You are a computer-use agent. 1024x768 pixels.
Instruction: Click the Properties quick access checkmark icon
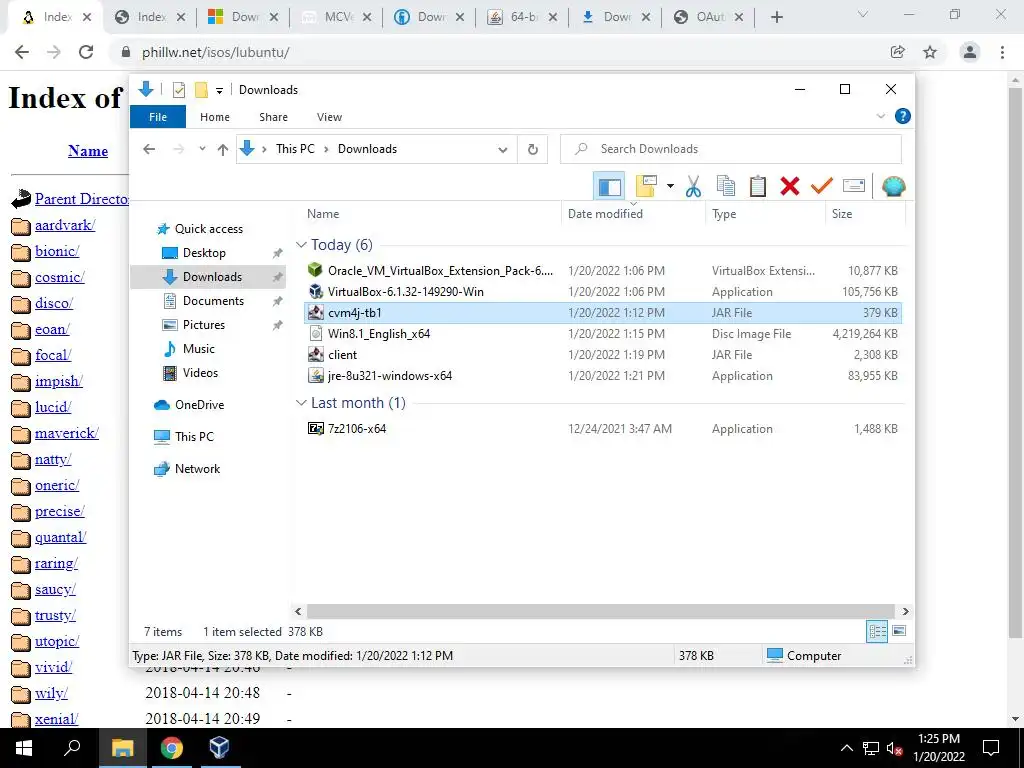click(178, 90)
